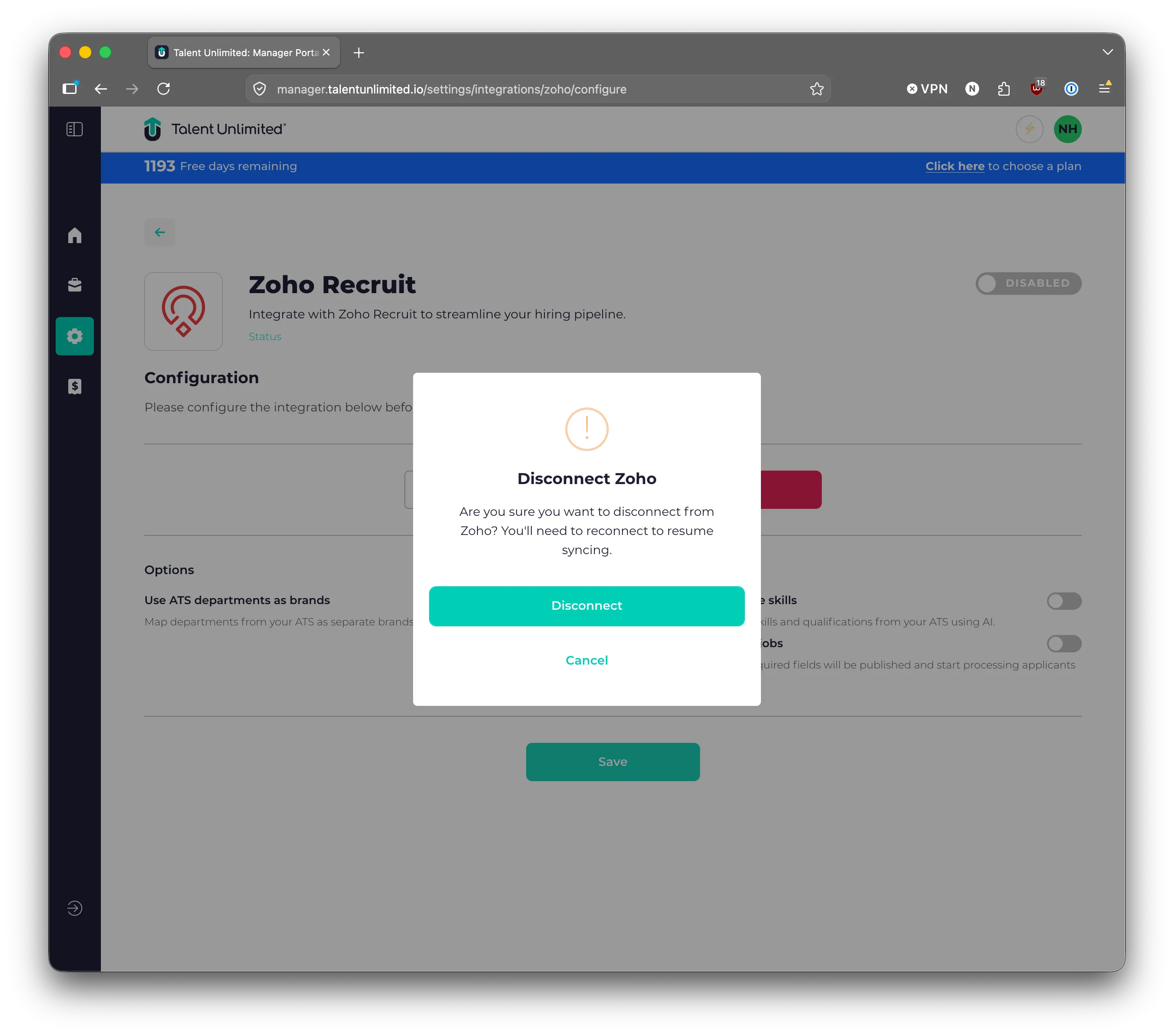Expand the tab list chevron
Screen dimensions: 1174x1036
coord(1107,52)
